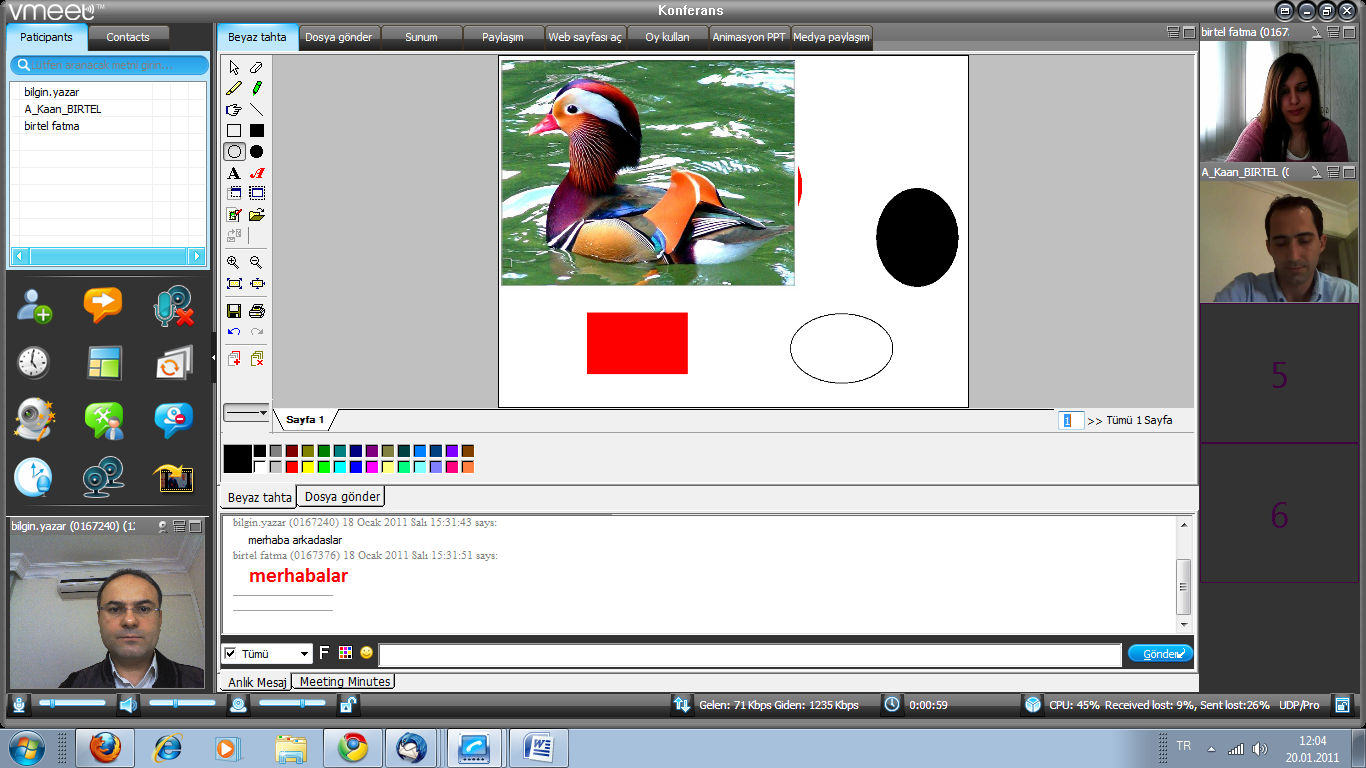Select the pointing hand tool
The height and width of the screenshot is (768, 1366).
coord(234,109)
